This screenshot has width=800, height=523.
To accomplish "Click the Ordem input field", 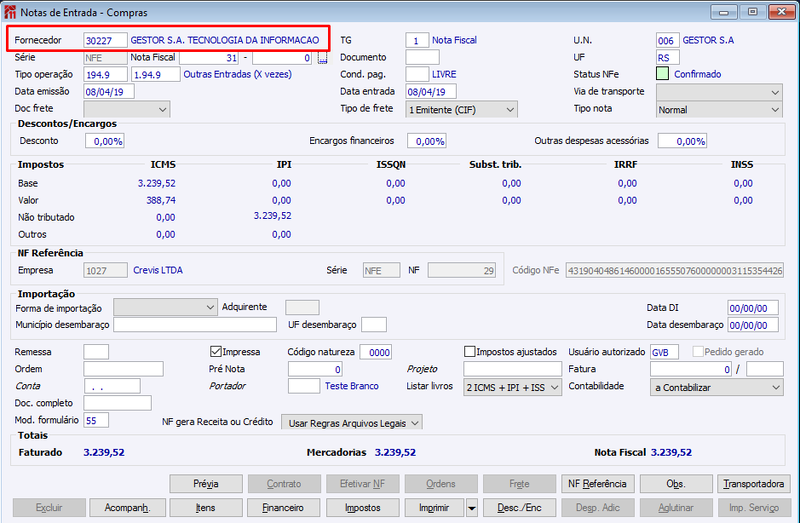I will pyautogui.click(x=123, y=369).
